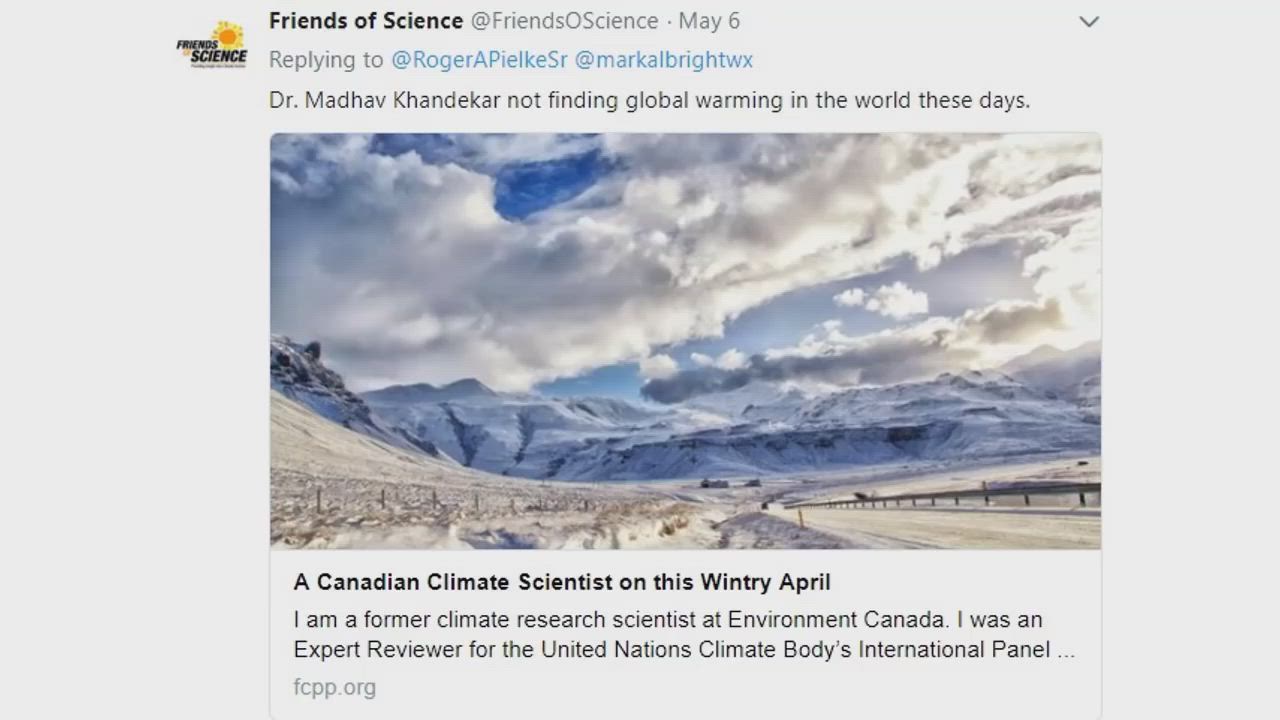
Task: Open "A Canadian Climate Scientist on this Wintry April"
Action: (x=562, y=582)
